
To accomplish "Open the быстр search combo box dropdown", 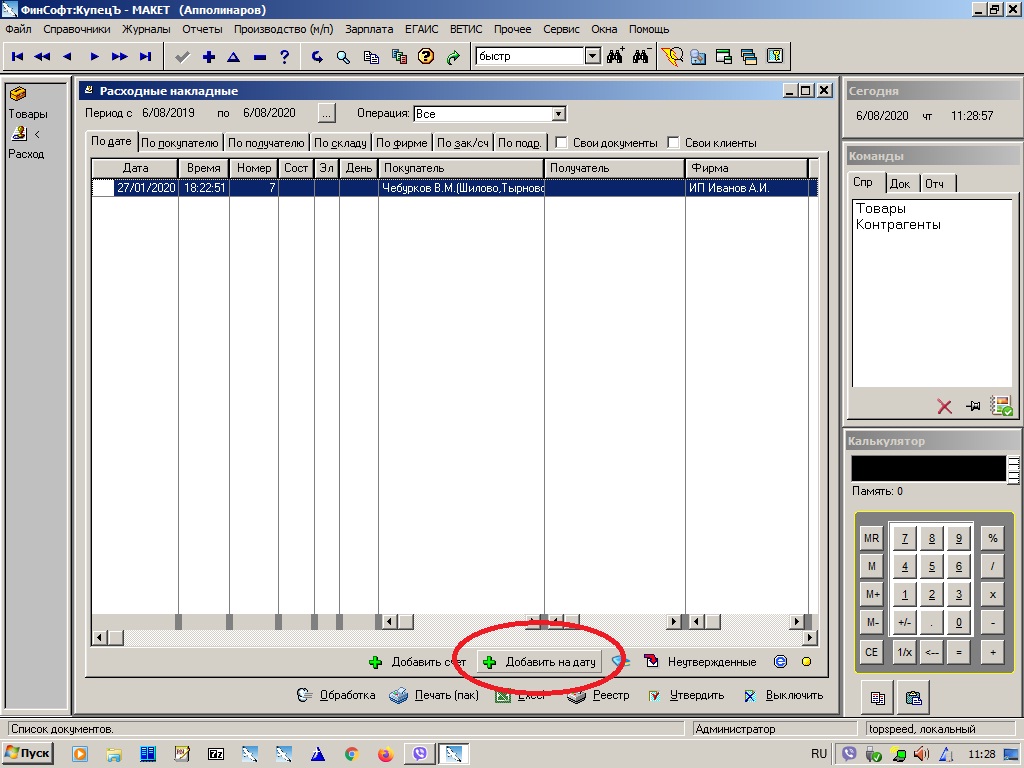I will click(592, 57).
